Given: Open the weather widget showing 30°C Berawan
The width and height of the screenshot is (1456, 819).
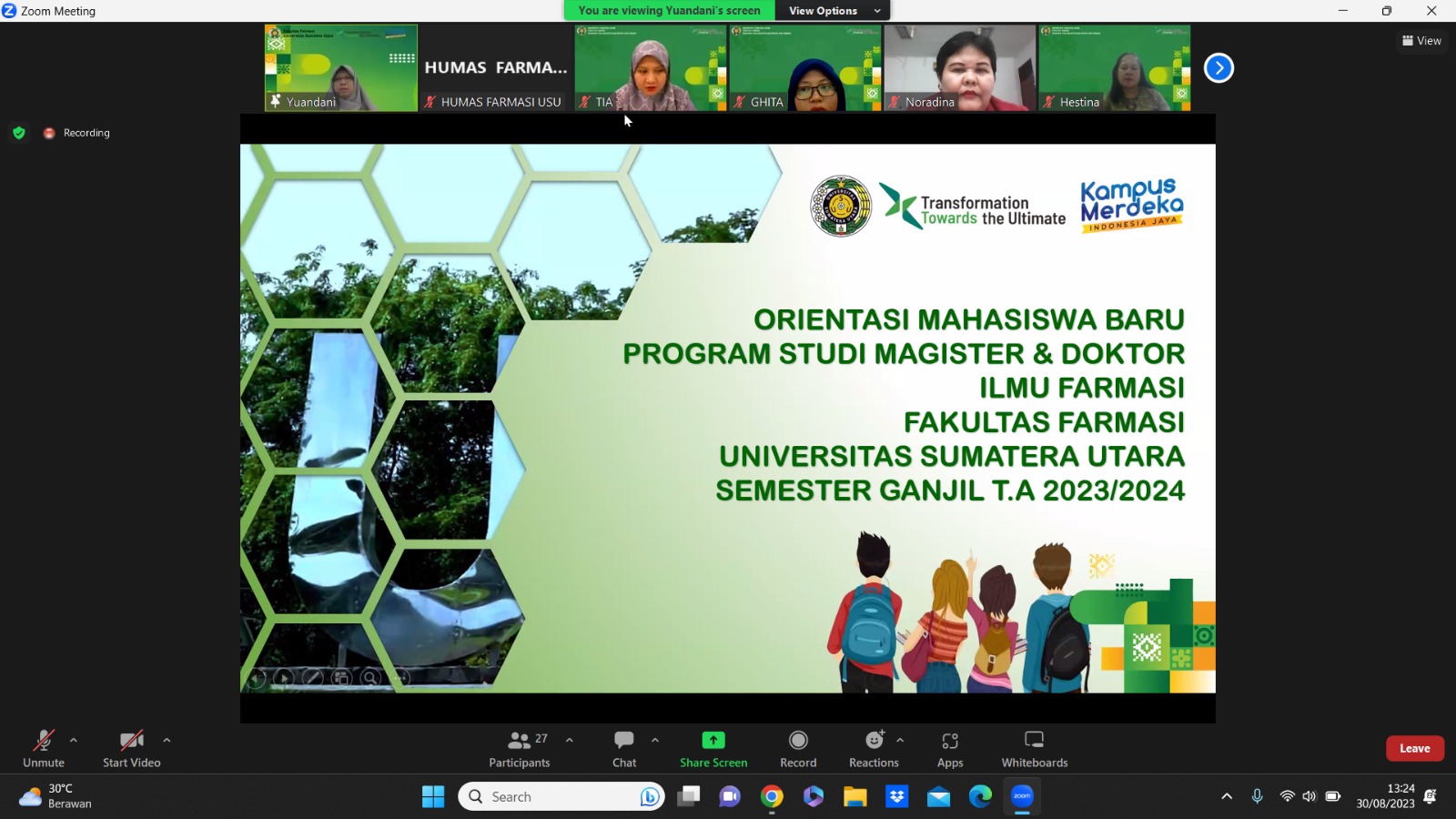Looking at the screenshot, I should 56,796.
